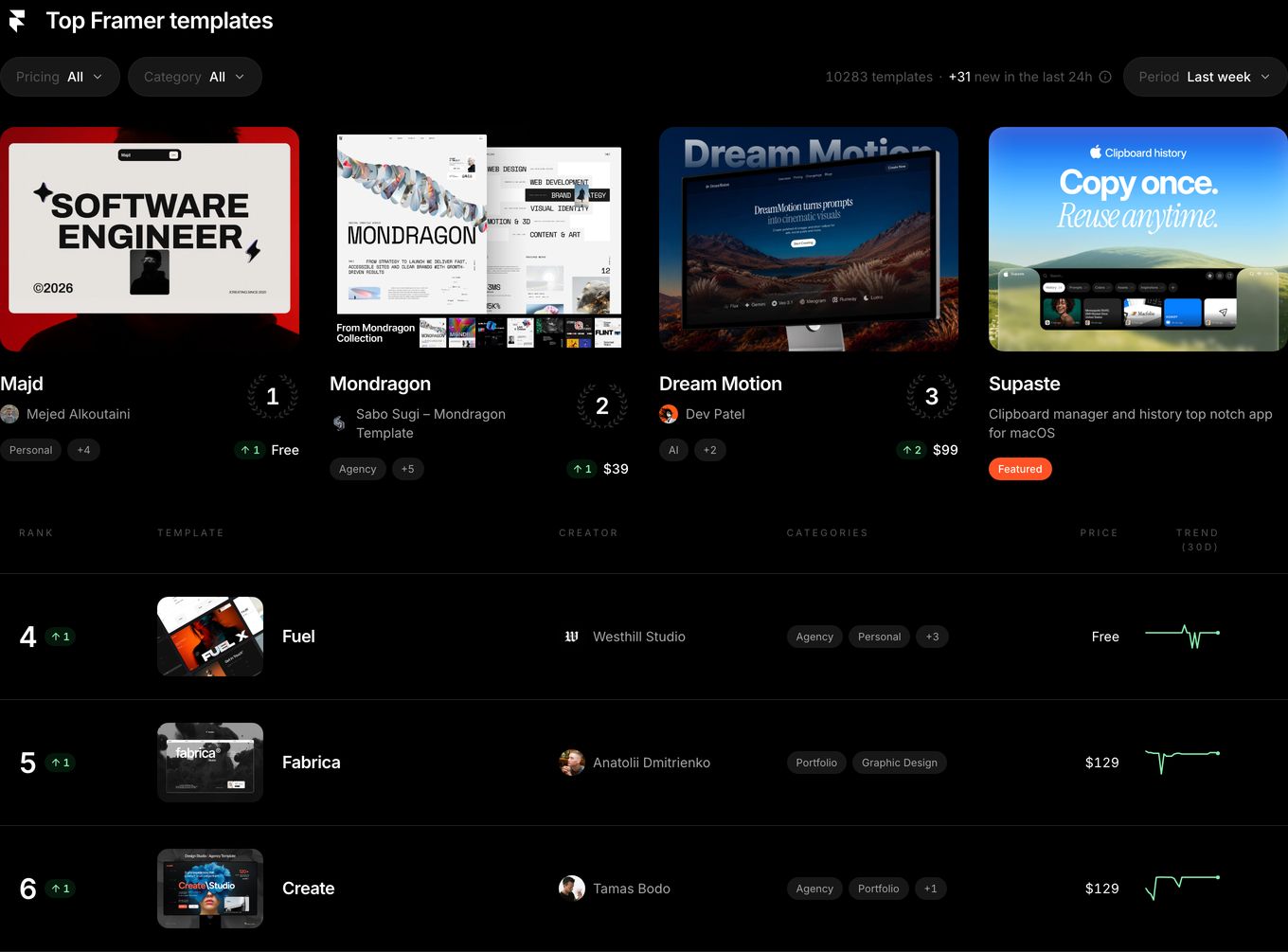Click the Westhill Studio logo icon
Screen dimensions: 1288x952
click(x=571, y=637)
